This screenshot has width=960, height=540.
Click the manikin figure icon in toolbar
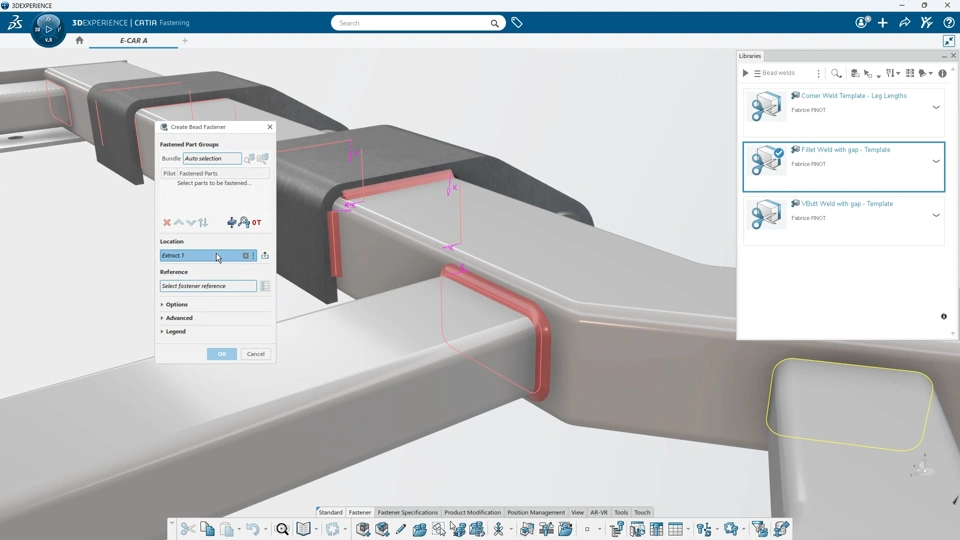(498, 529)
